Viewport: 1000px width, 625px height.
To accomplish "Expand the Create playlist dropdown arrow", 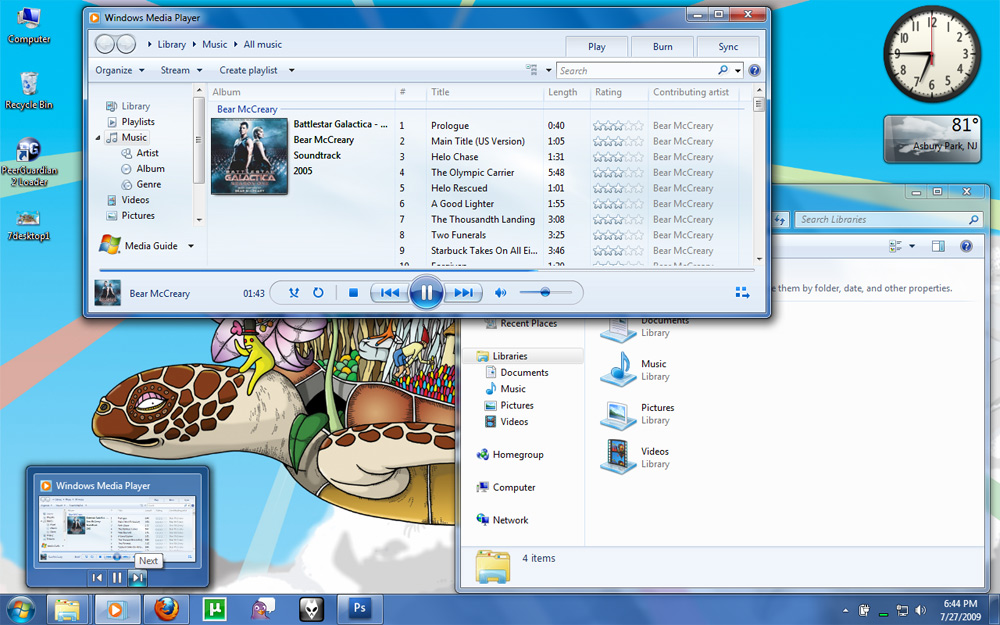I will [x=291, y=70].
